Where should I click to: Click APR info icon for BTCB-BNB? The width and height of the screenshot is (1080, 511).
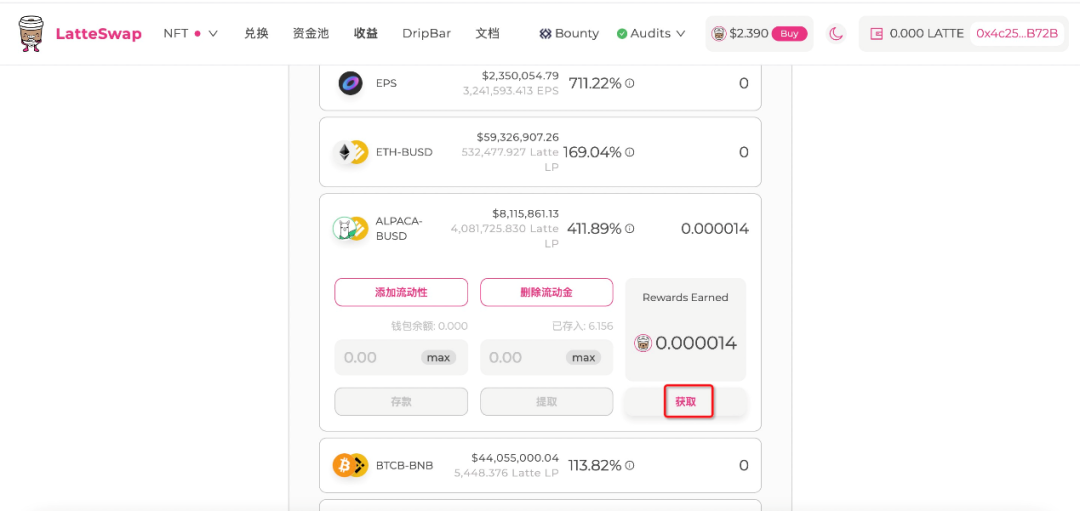630,465
